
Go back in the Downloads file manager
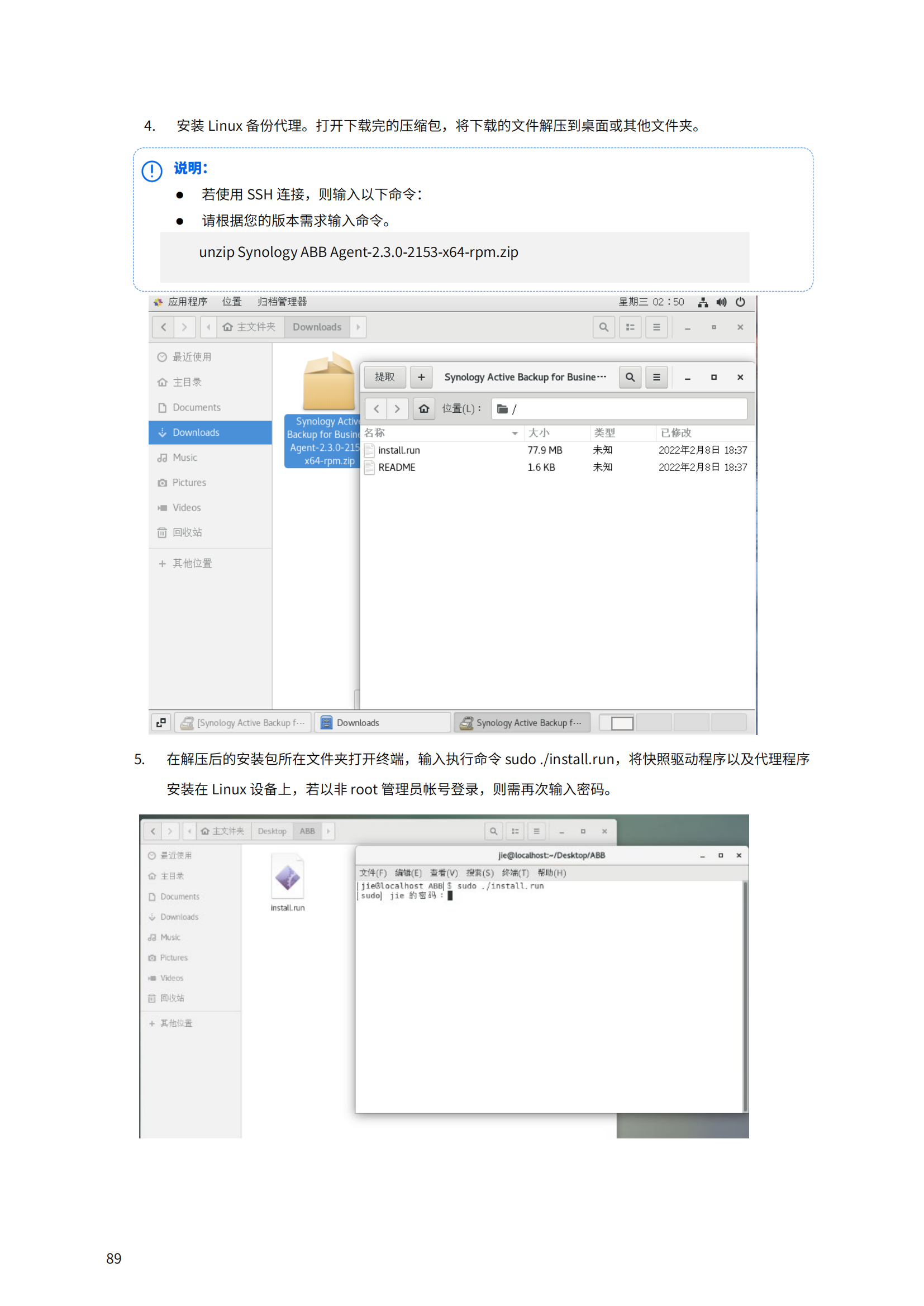point(163,327)
